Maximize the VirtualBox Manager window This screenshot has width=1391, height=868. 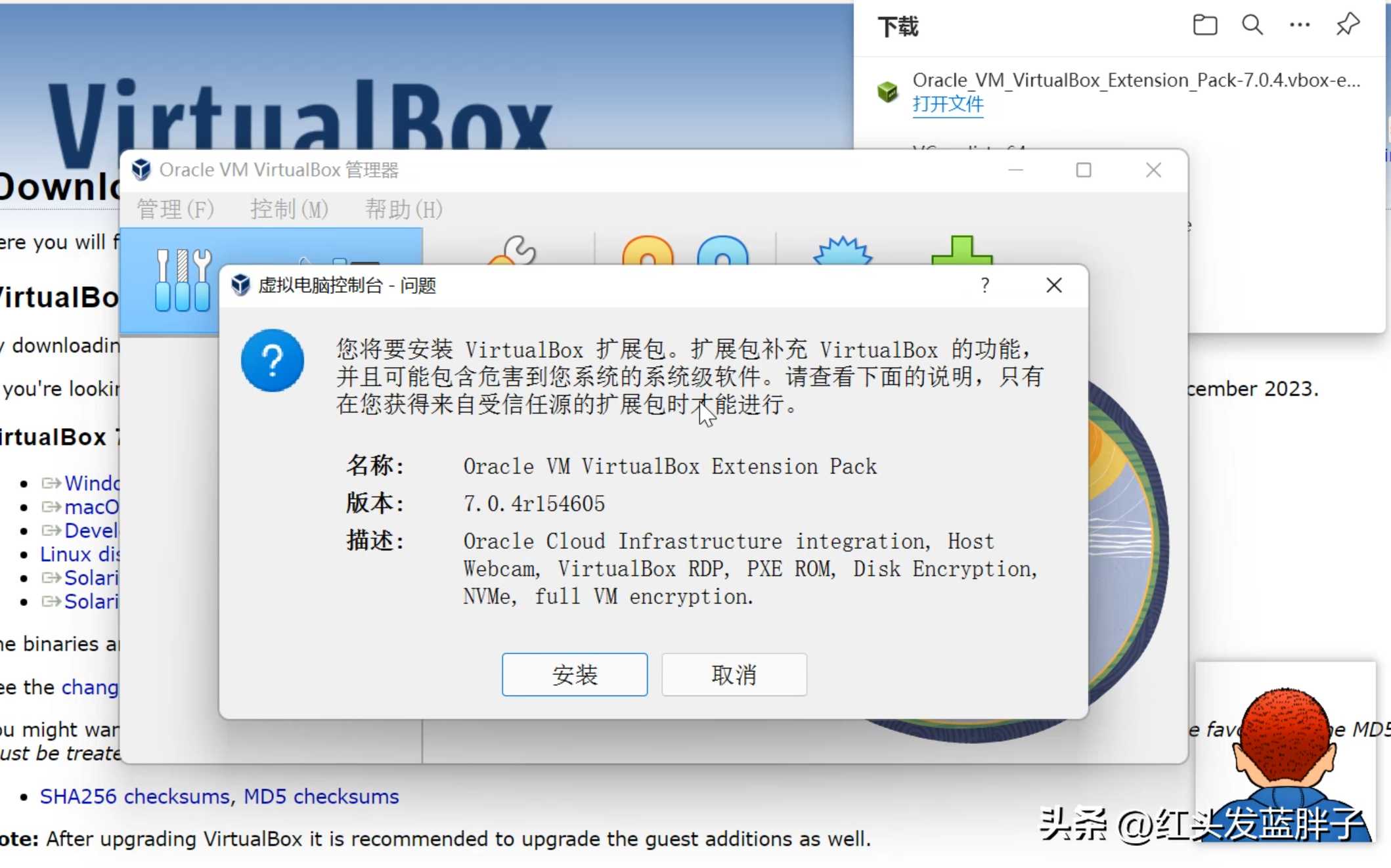coord(1084,170)
